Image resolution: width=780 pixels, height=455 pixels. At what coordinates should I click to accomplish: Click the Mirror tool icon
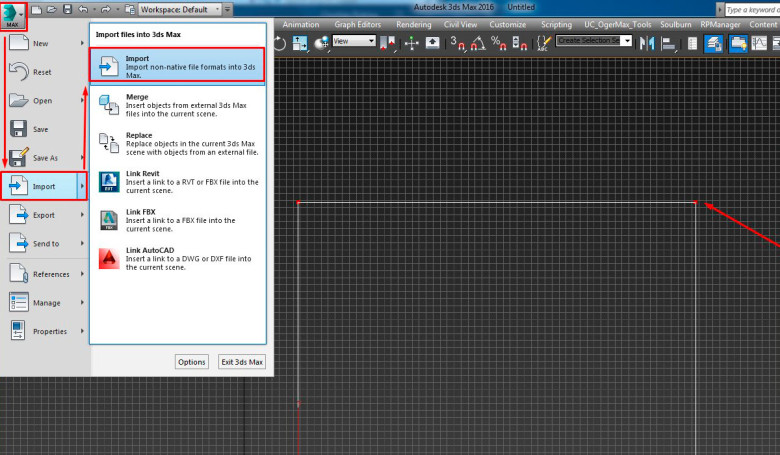coord(647,43)
